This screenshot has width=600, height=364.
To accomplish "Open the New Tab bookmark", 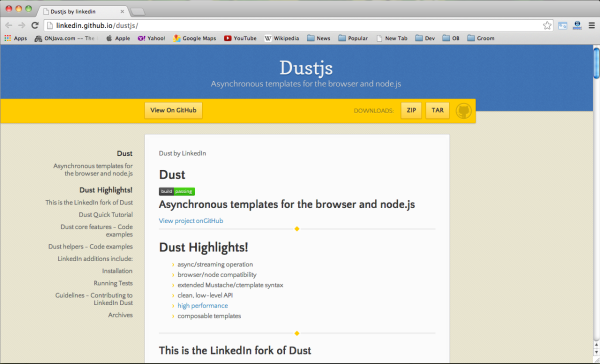I will click(x=392, y=38).
